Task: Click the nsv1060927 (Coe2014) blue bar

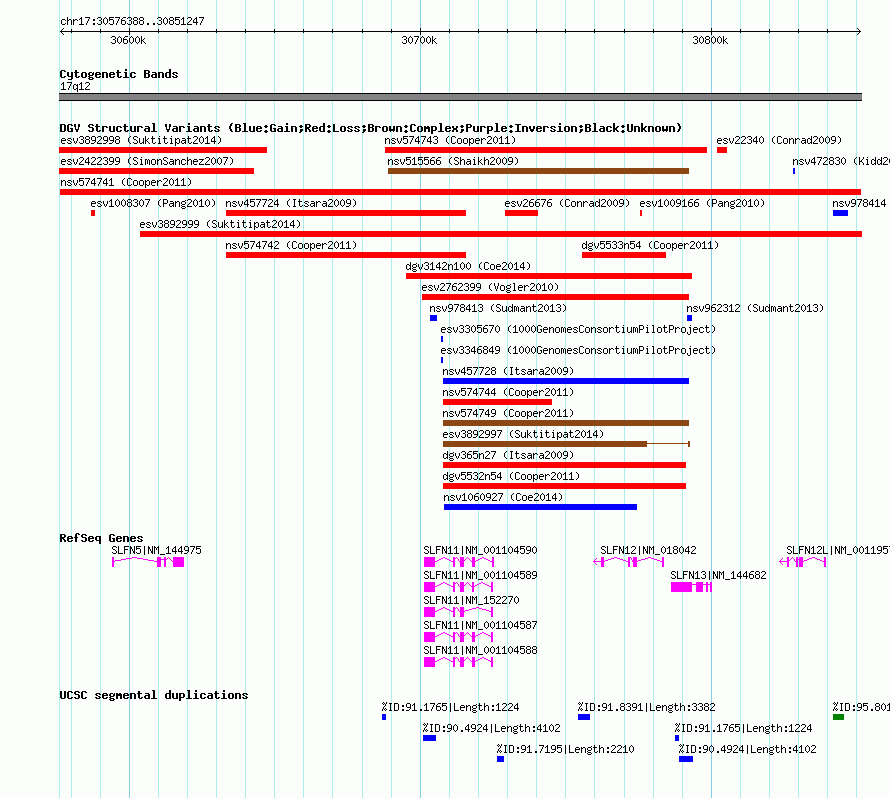Action: click(x=540, y=507)
